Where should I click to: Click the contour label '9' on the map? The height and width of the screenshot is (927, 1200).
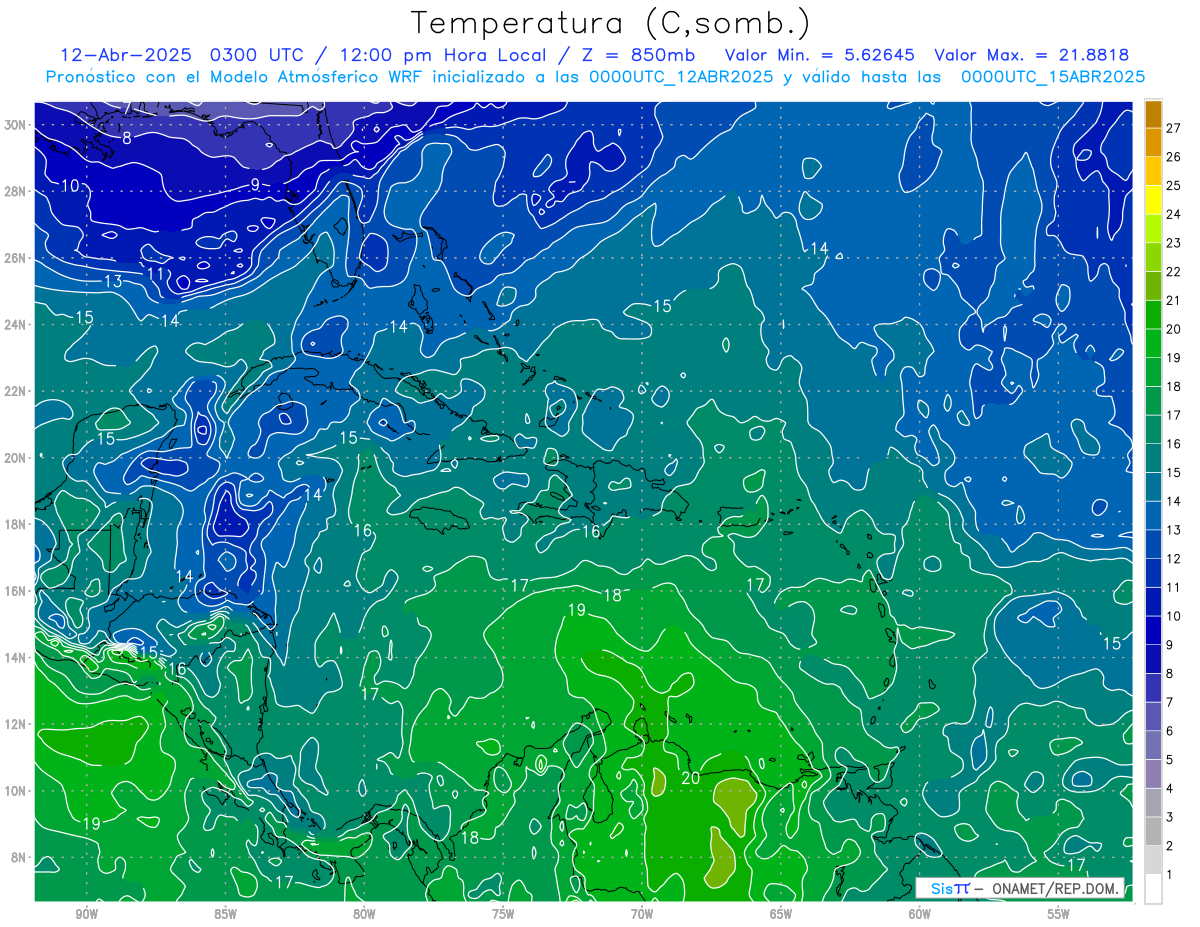[255, 184]
